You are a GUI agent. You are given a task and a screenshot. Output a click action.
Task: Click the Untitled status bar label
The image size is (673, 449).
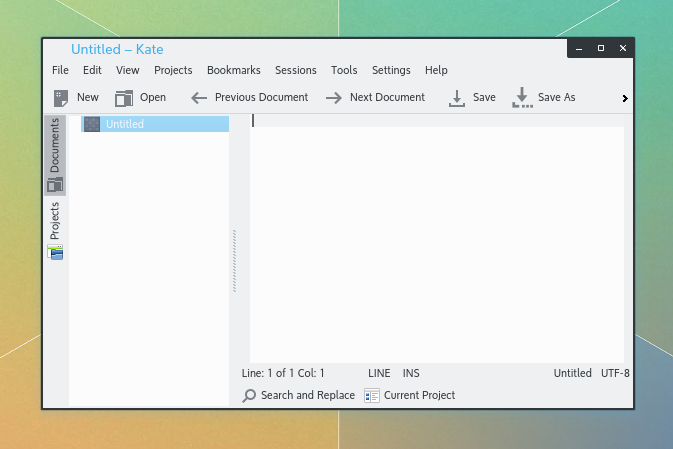(x=573, y=373)
